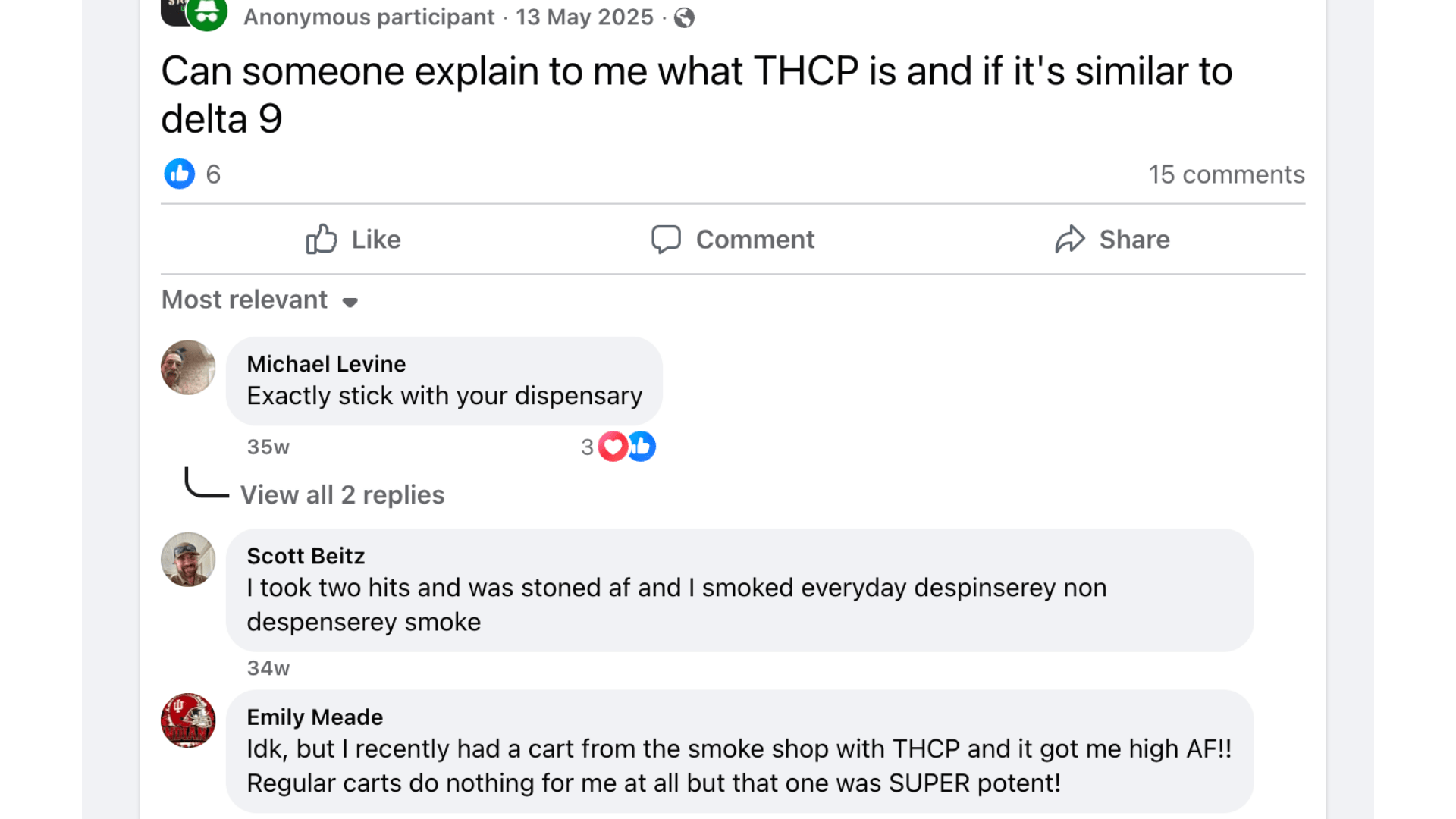
Task: Open Scott Beitz's profile link
Action: (x=306, y=556)
